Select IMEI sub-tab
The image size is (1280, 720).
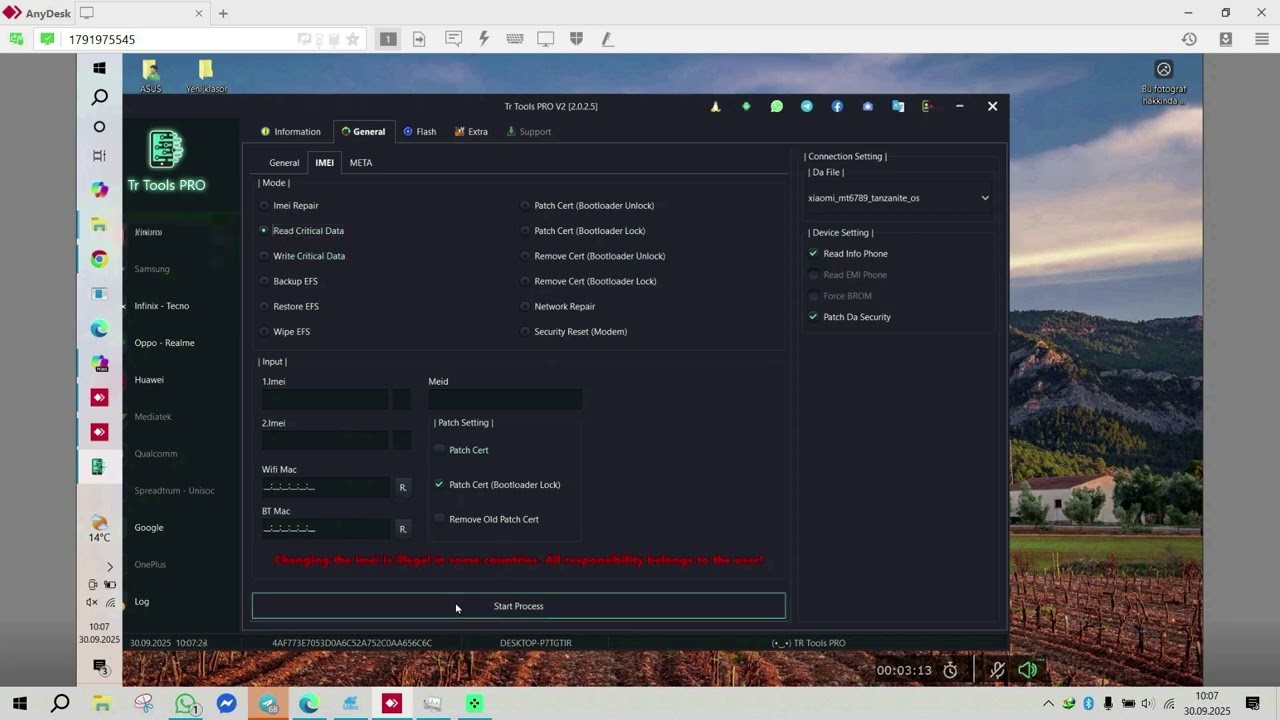(324, 162)
